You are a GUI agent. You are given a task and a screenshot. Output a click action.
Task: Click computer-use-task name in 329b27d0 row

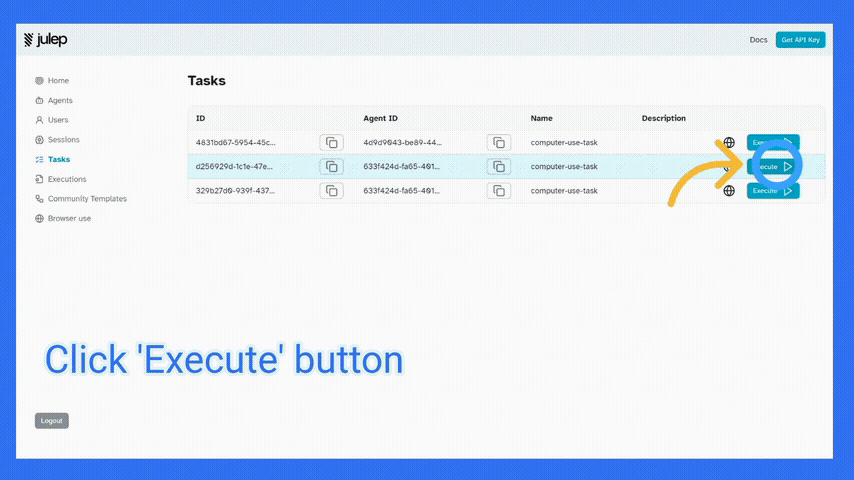[564, 191]
